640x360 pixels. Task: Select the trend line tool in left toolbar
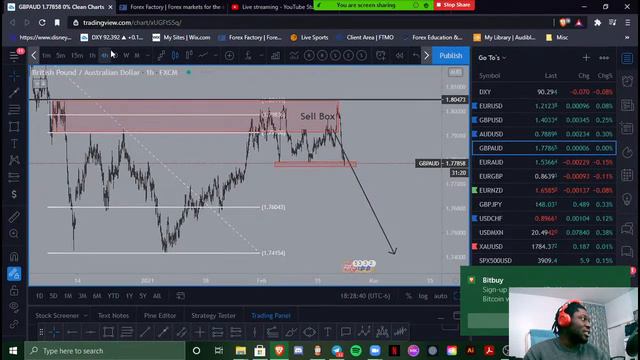point(14,93)
